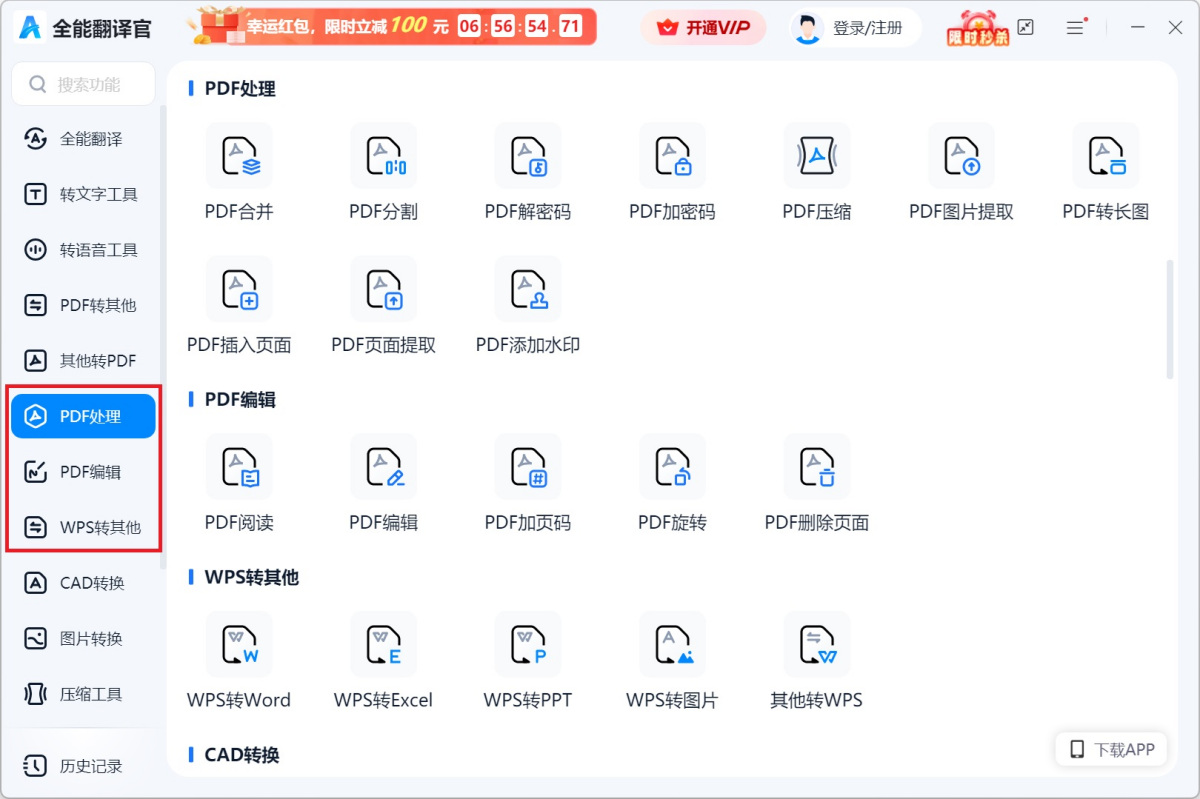The height and width of the screenshot is (799, 1200).
Task: Launch the PDF压缩 compression tool
Action: coord(816,170)
